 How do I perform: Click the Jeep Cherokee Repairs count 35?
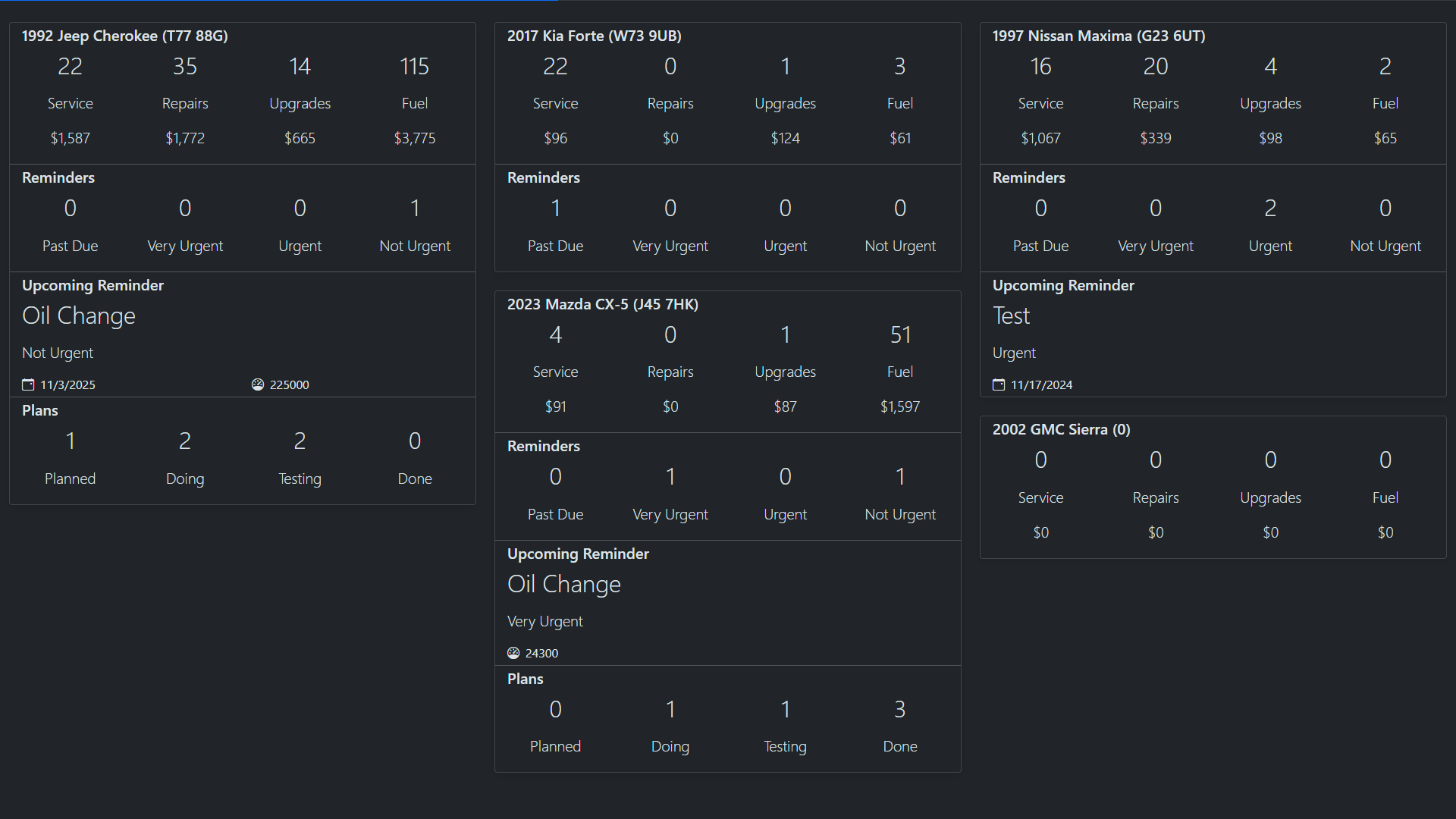(185, 67)
